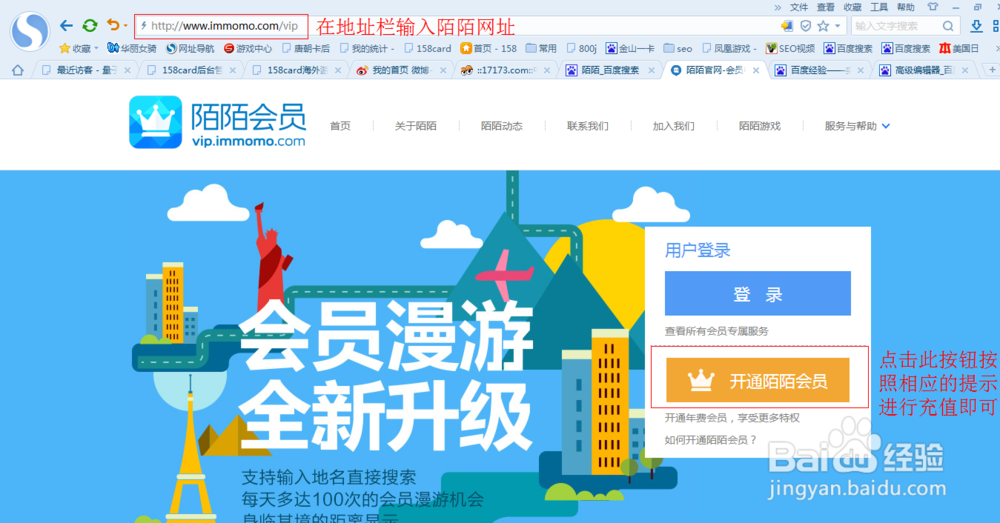The height and width of the screenshot is (523, 1000).
Task: Click the 如何开通陌陌会员？ link
Action: click(x=710, y=440)
